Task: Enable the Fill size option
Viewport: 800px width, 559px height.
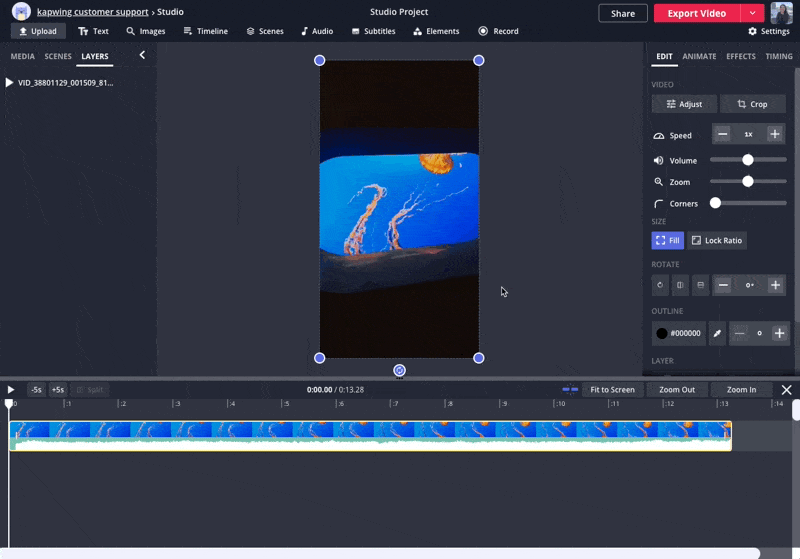Action: click(667, 240)
